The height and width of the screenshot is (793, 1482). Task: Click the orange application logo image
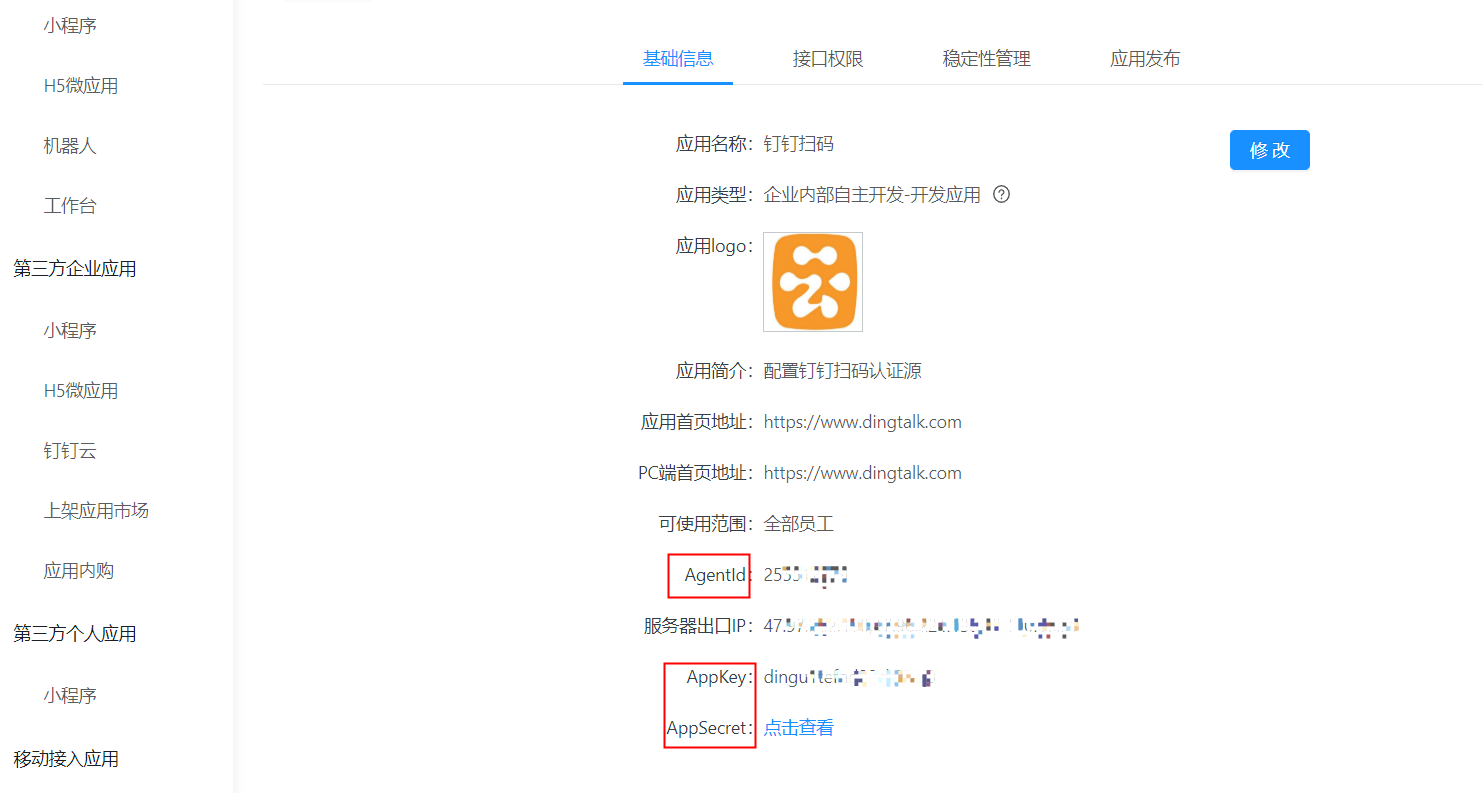pos(812,282)
